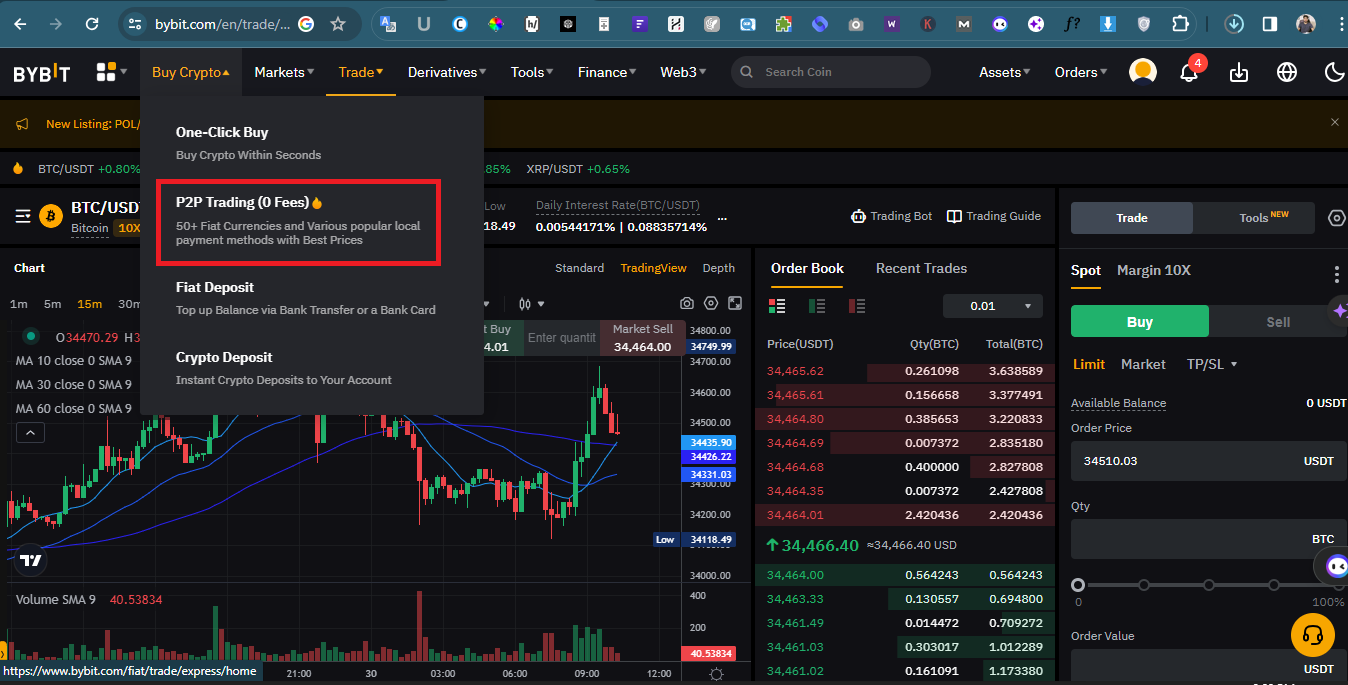The height and width of the screenshot is (685, 1348).
Task: Click the order quantity percentage slider handle
Action: pyautogui.click(x=1078, y=585)
